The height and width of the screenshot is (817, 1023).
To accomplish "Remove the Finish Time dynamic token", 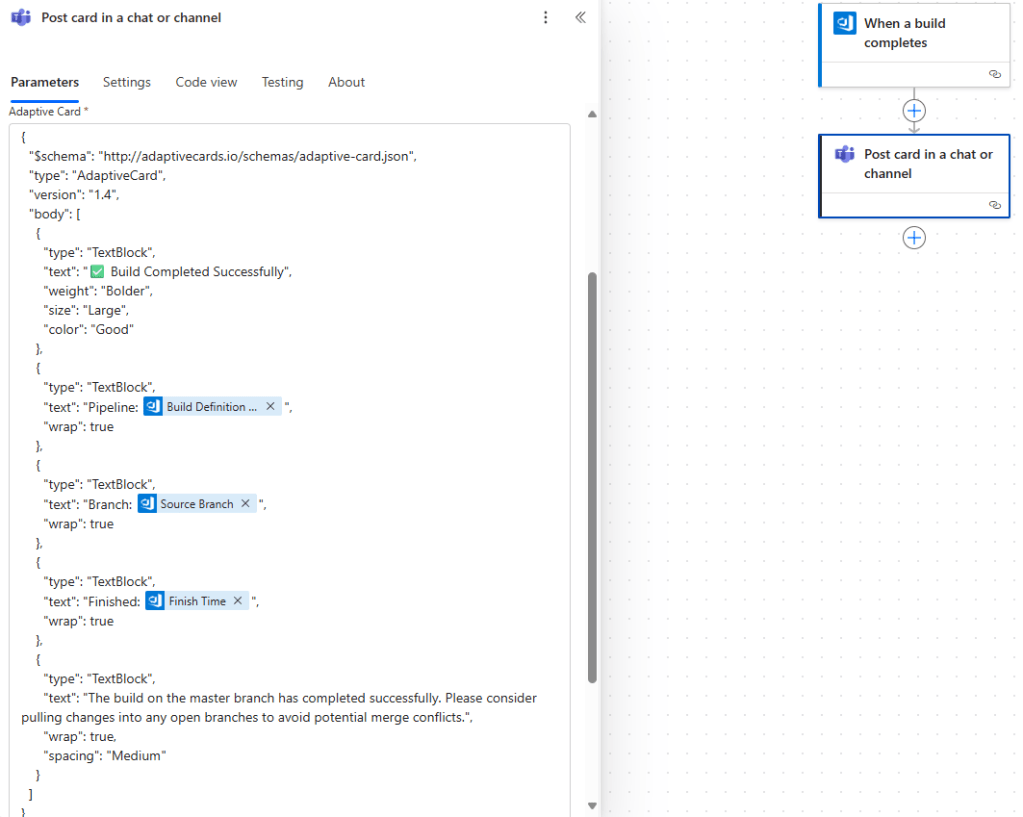I will click(237, 601).
